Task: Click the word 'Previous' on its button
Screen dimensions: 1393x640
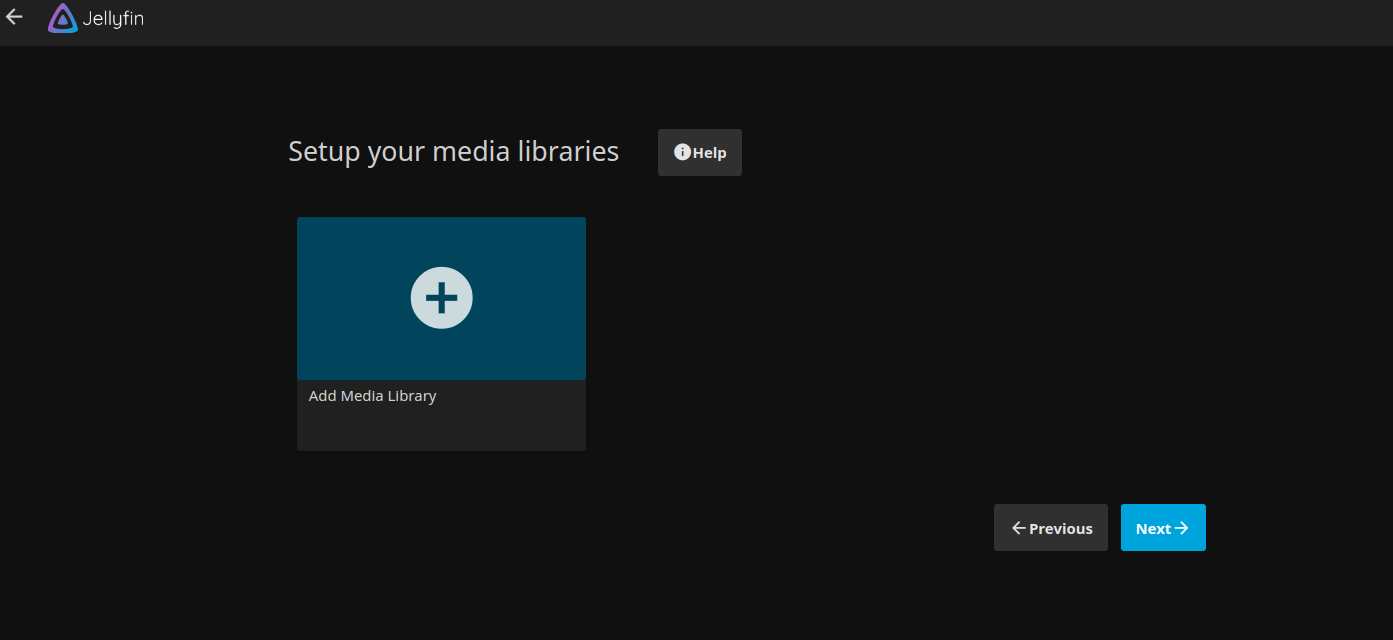Action: click(x=1061, y=529)
